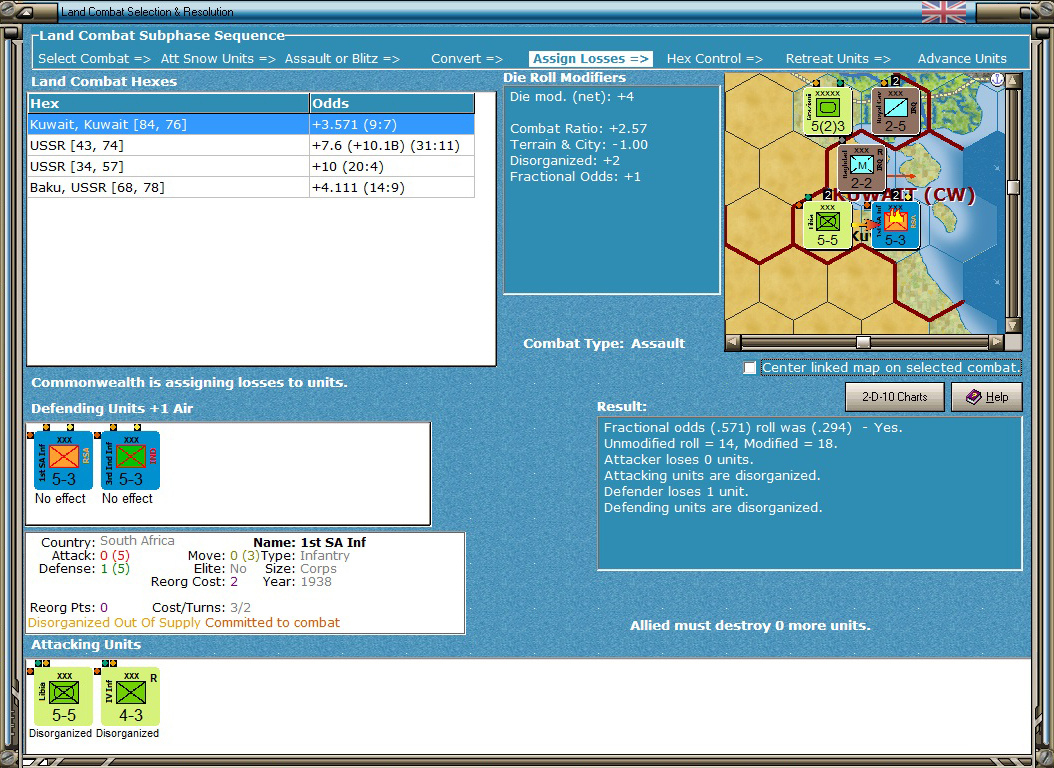Click the 'Defender loses 1 unit.' result line
This screenshot has height=768, width=1054.
[676, 492]
